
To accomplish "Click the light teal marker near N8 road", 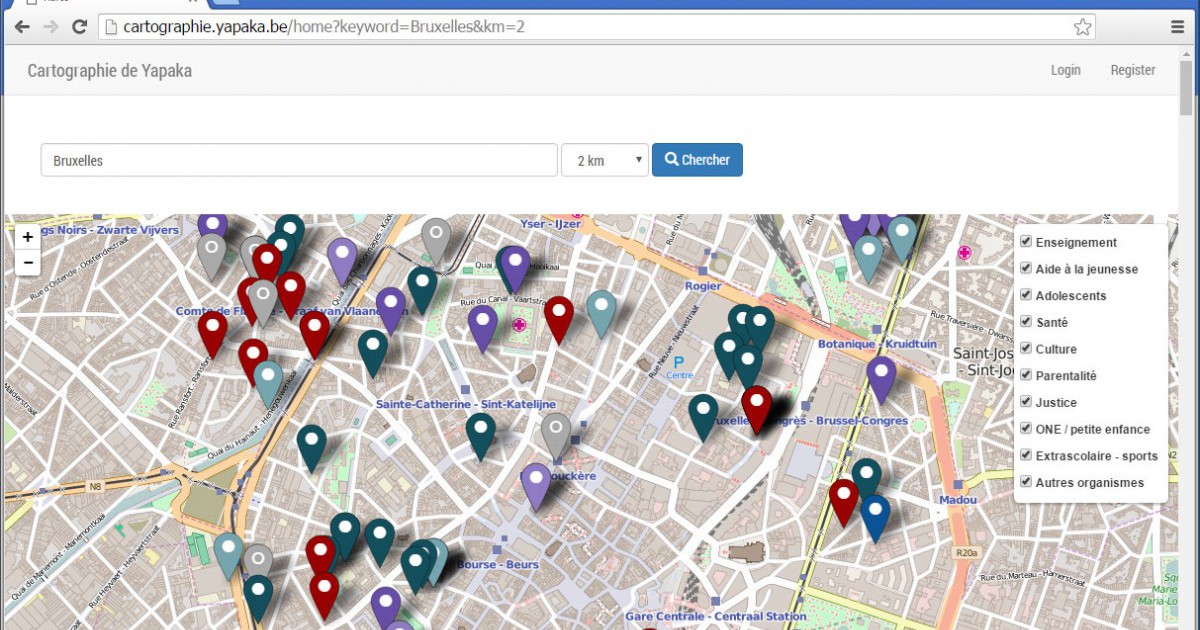I will tap(228, 556).
